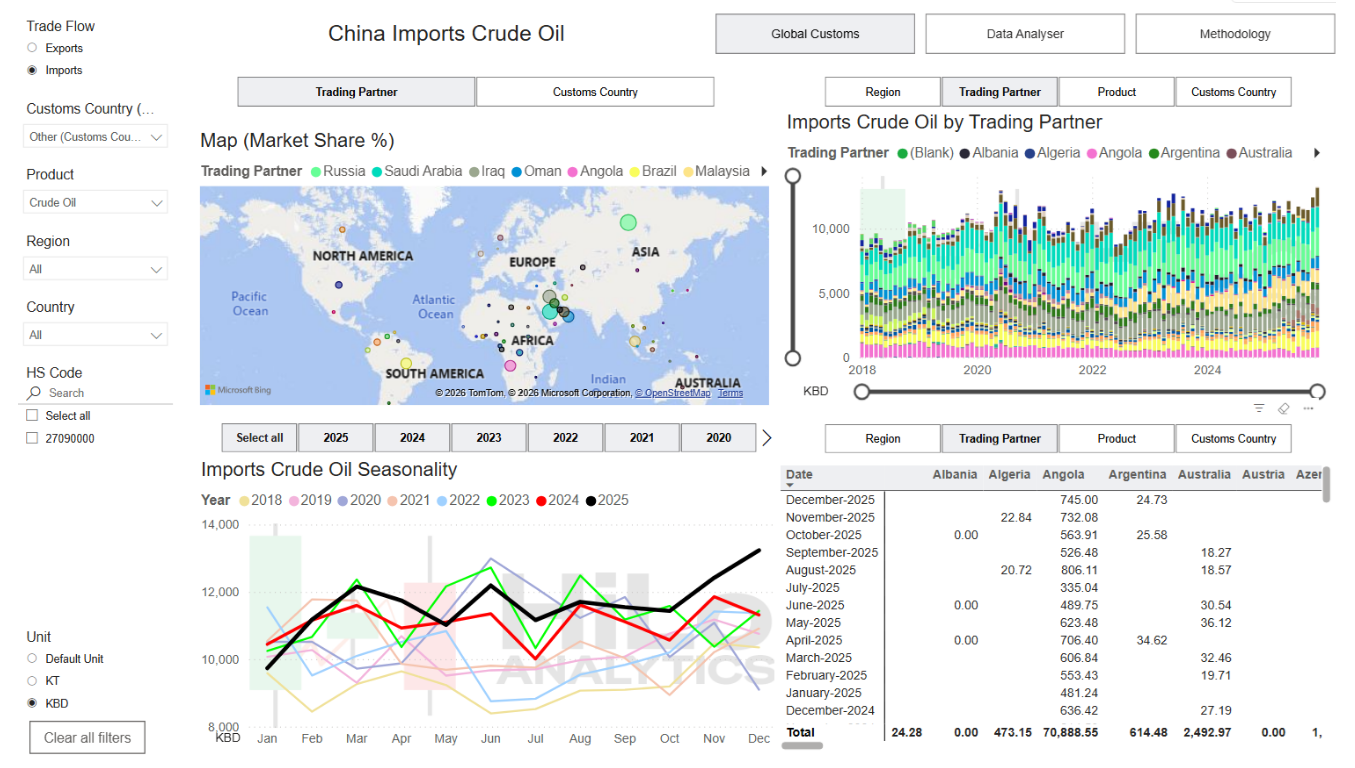Select the Exports radio button
This screenshot has width=1355, height=768.
tap(32, 48)
